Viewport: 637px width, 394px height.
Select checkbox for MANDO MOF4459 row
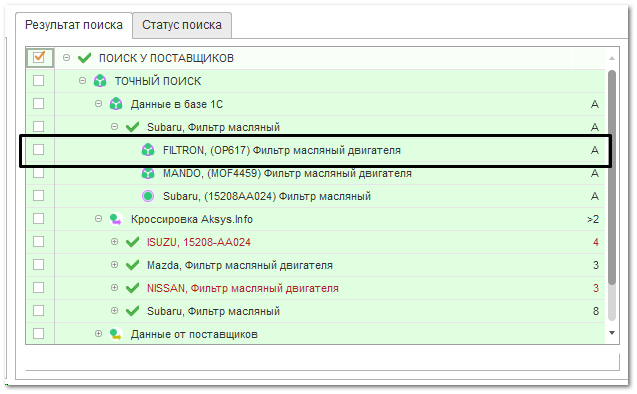coord(39,173)
